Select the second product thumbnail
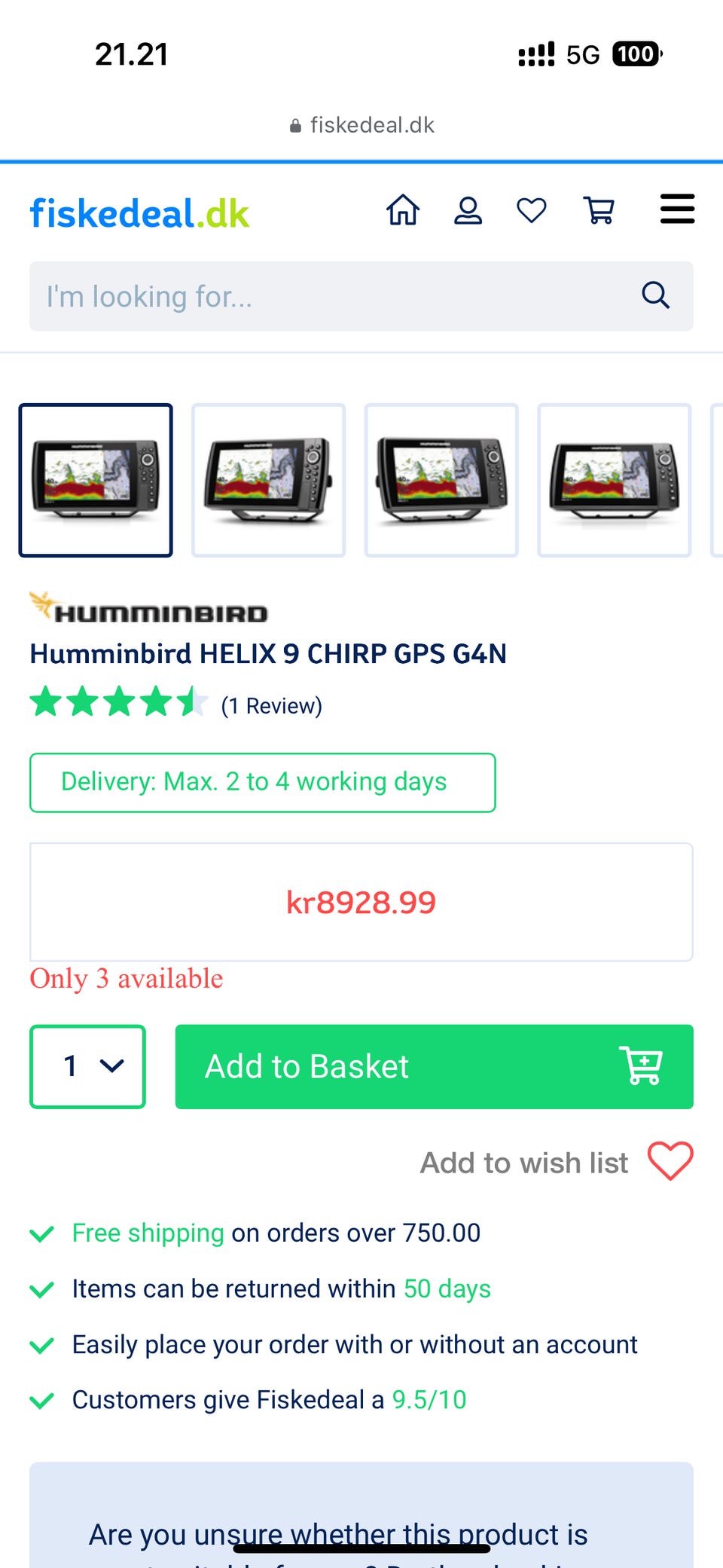The image size is (723, 1568). (x=268, y=480)
